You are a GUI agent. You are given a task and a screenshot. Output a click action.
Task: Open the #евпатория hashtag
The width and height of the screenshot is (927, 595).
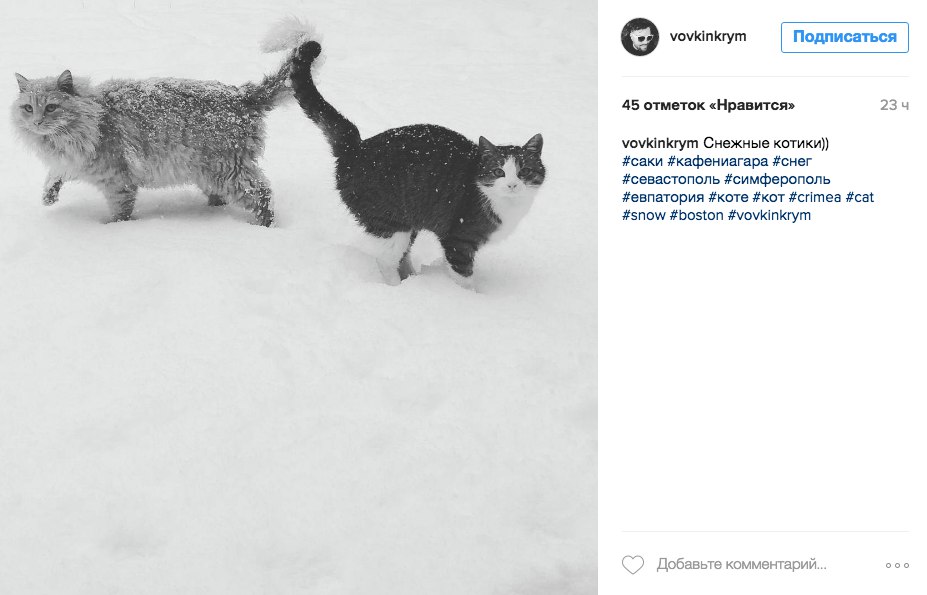(x=663, y=198)
